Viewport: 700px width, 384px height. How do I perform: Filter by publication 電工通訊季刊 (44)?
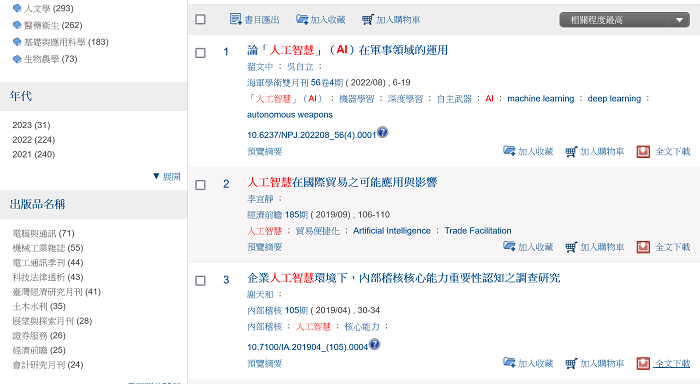[x=48, y=263]
